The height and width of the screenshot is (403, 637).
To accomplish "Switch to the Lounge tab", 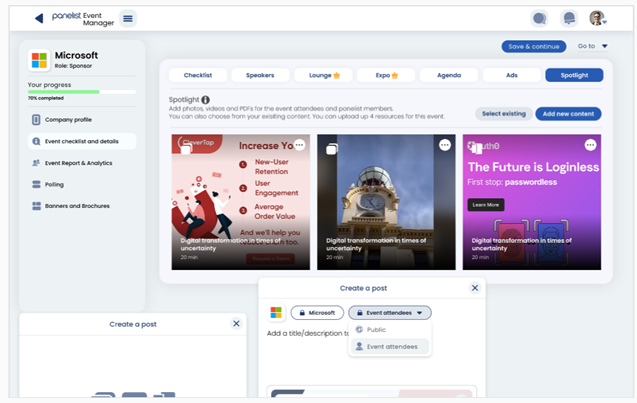I will click(324, 75).
